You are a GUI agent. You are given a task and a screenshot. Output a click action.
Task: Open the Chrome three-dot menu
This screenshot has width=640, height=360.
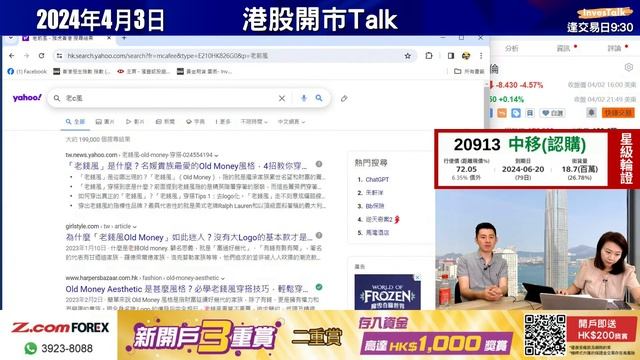pyautogui.click(x=481, y=56)
